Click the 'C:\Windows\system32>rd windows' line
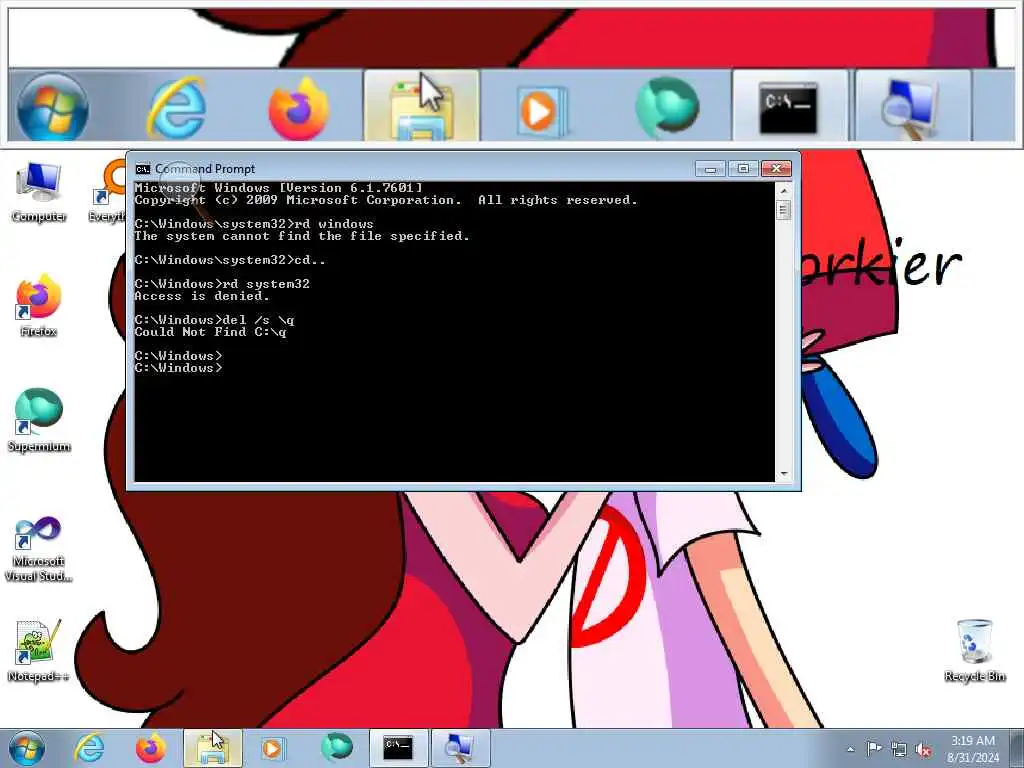This screenshot has width=1024, height=768. coord(254,224)
